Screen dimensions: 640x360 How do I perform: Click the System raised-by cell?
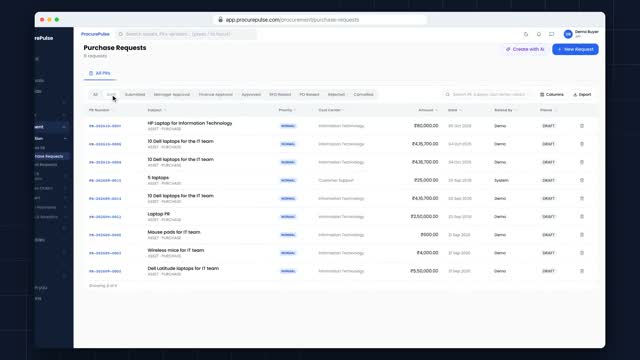[x=501, y=180]
